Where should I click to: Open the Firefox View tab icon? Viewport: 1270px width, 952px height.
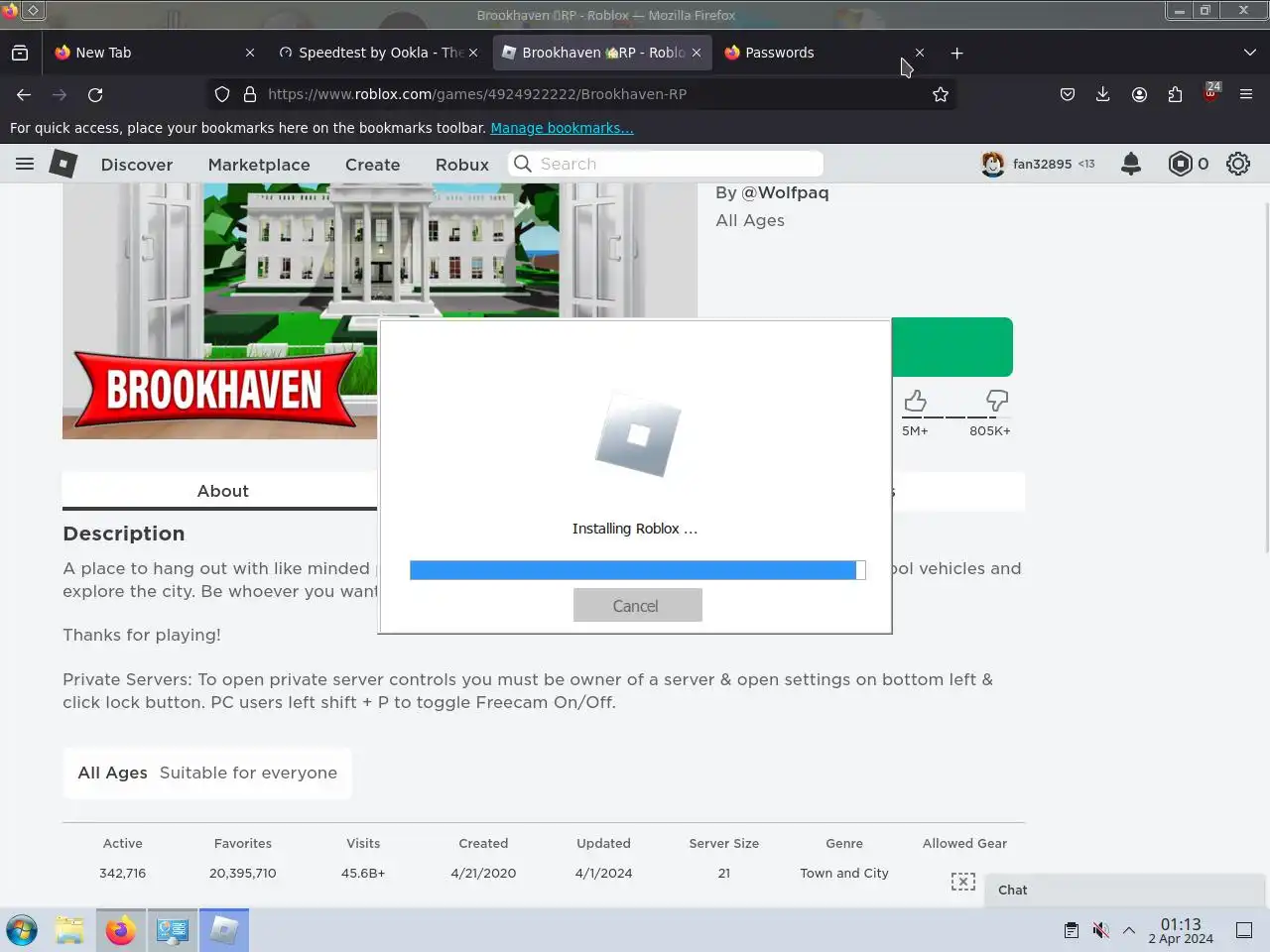click(x=20, y=53)
